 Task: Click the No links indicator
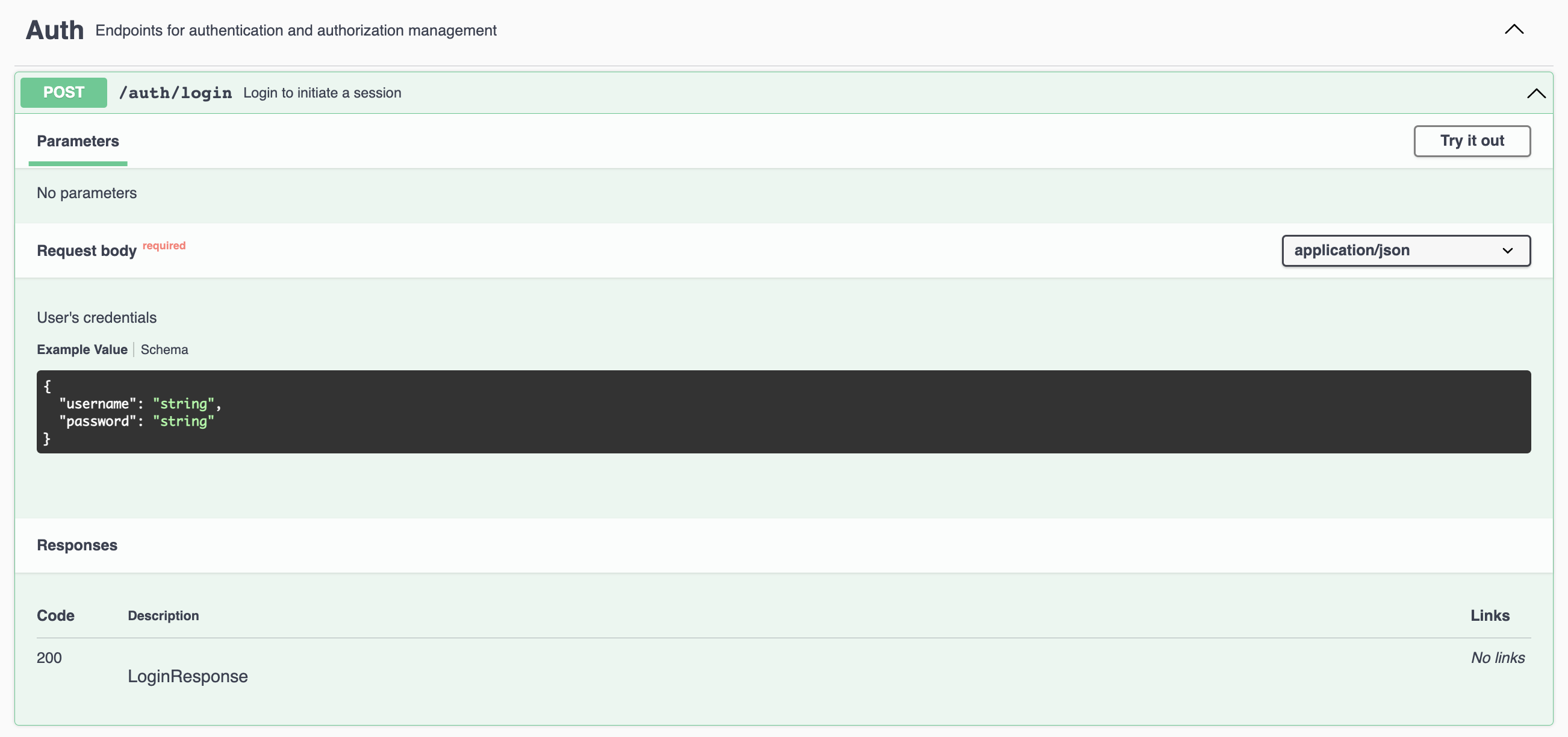pyautogui.click(x=1498, y=658)
